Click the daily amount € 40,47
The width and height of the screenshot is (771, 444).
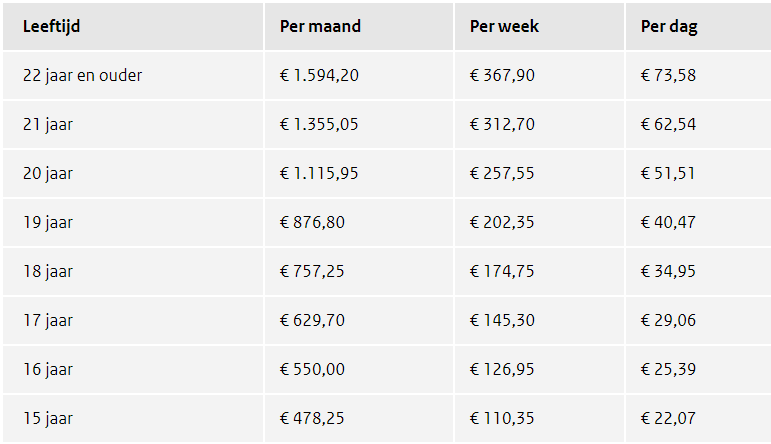(x=668, y=223)
